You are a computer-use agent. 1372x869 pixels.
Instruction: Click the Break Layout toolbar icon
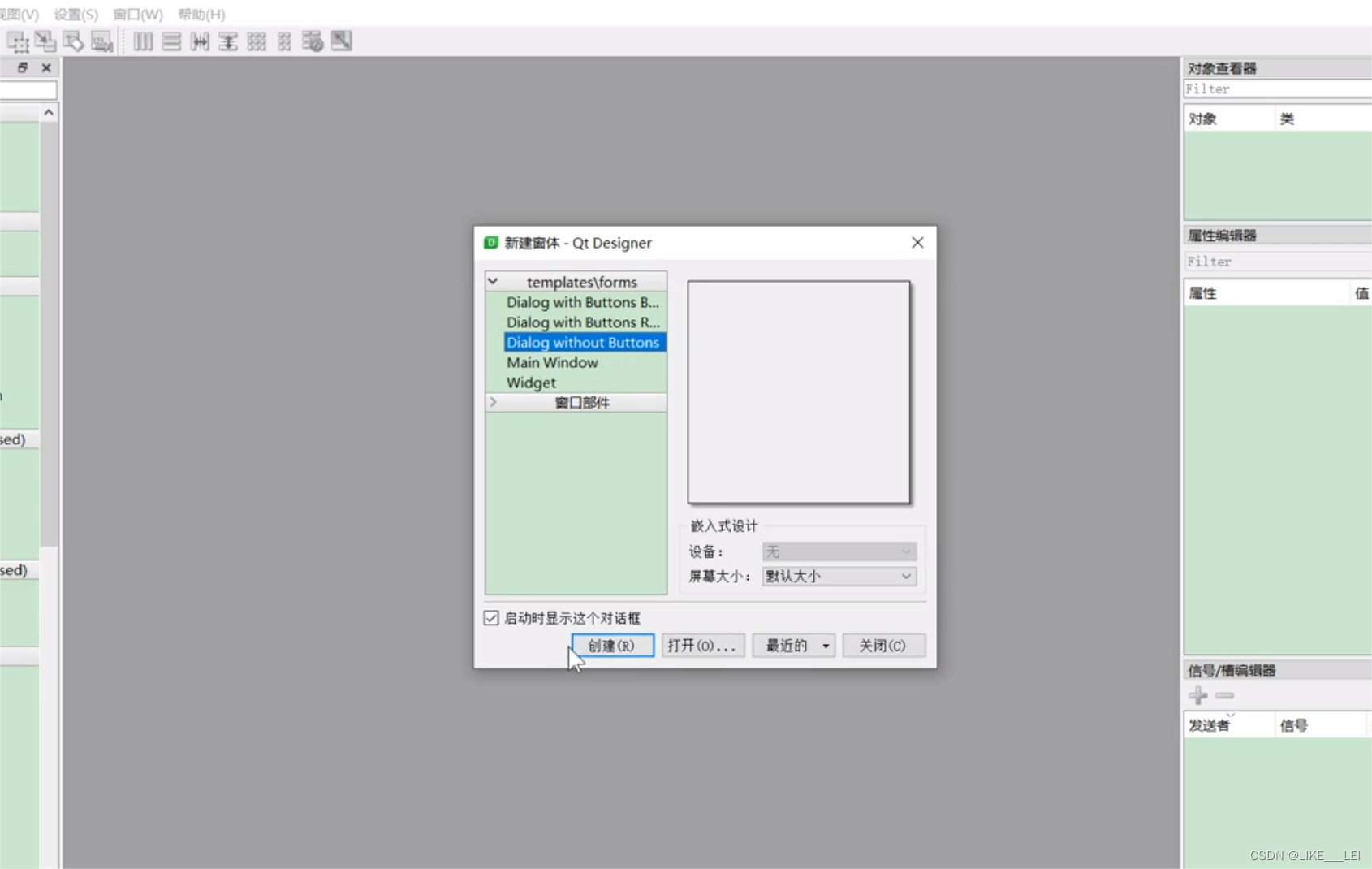(x=313, y=41)
